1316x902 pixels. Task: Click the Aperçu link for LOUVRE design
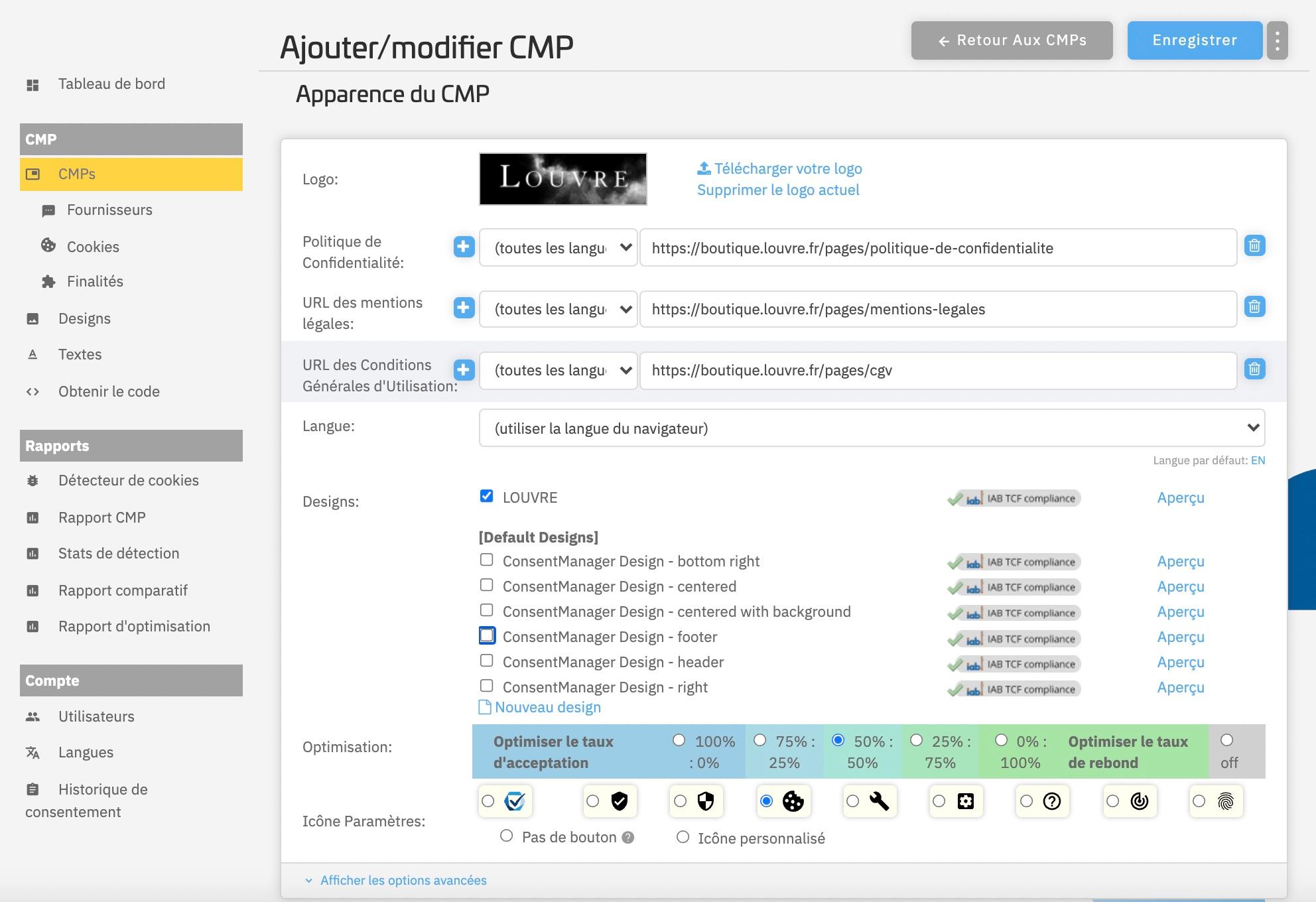1181,498
